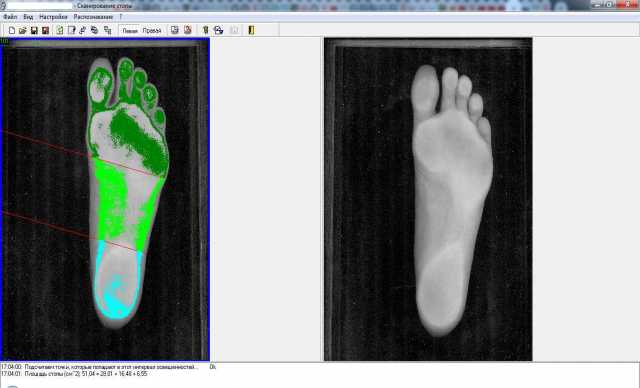Click the Open folder toolbar icon
The image size is (640, 388).
23,30
